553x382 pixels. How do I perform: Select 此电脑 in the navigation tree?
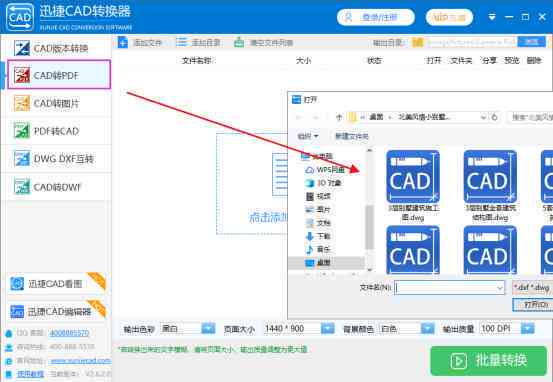317,156
